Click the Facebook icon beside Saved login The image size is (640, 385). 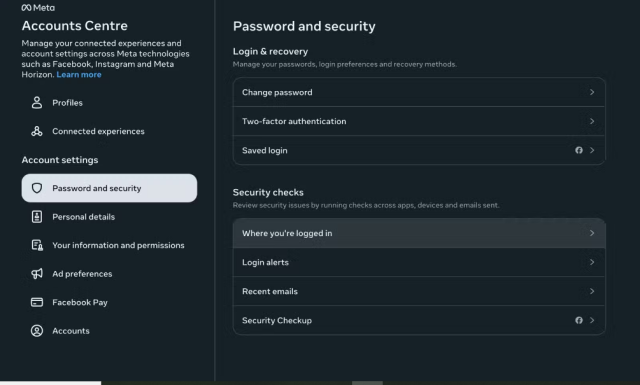pos(579,150)
